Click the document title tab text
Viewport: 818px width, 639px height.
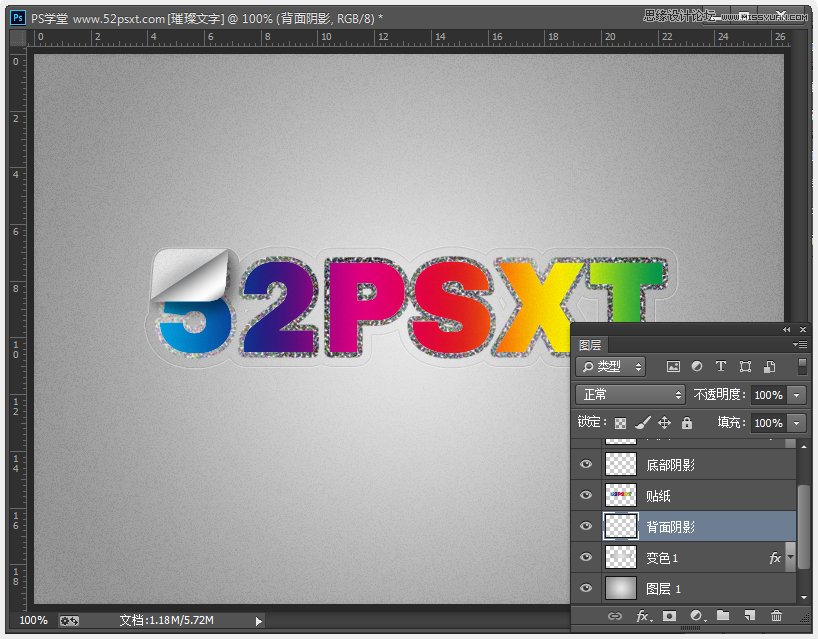tap(207, 19)
